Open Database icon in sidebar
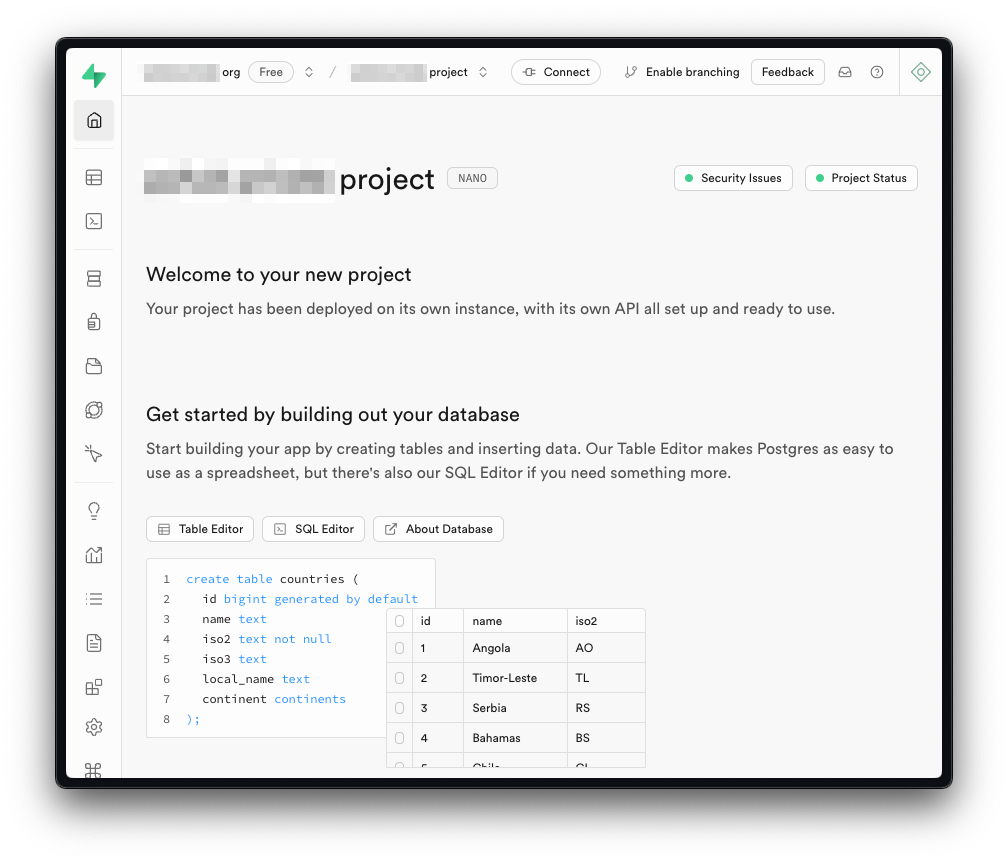The height and width of the screenshot is (862, 1008). click(94, 279)
